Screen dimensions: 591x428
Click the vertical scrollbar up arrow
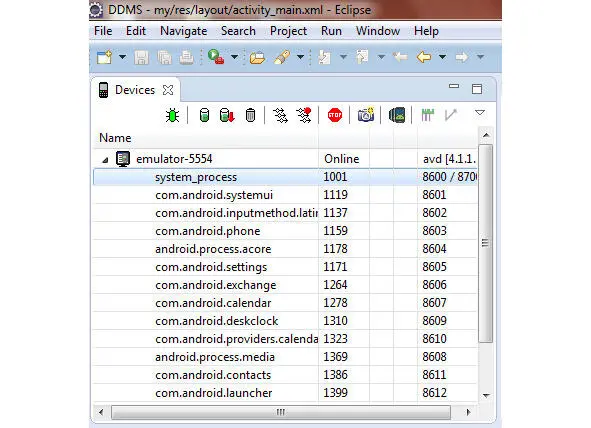click(486, 135)
